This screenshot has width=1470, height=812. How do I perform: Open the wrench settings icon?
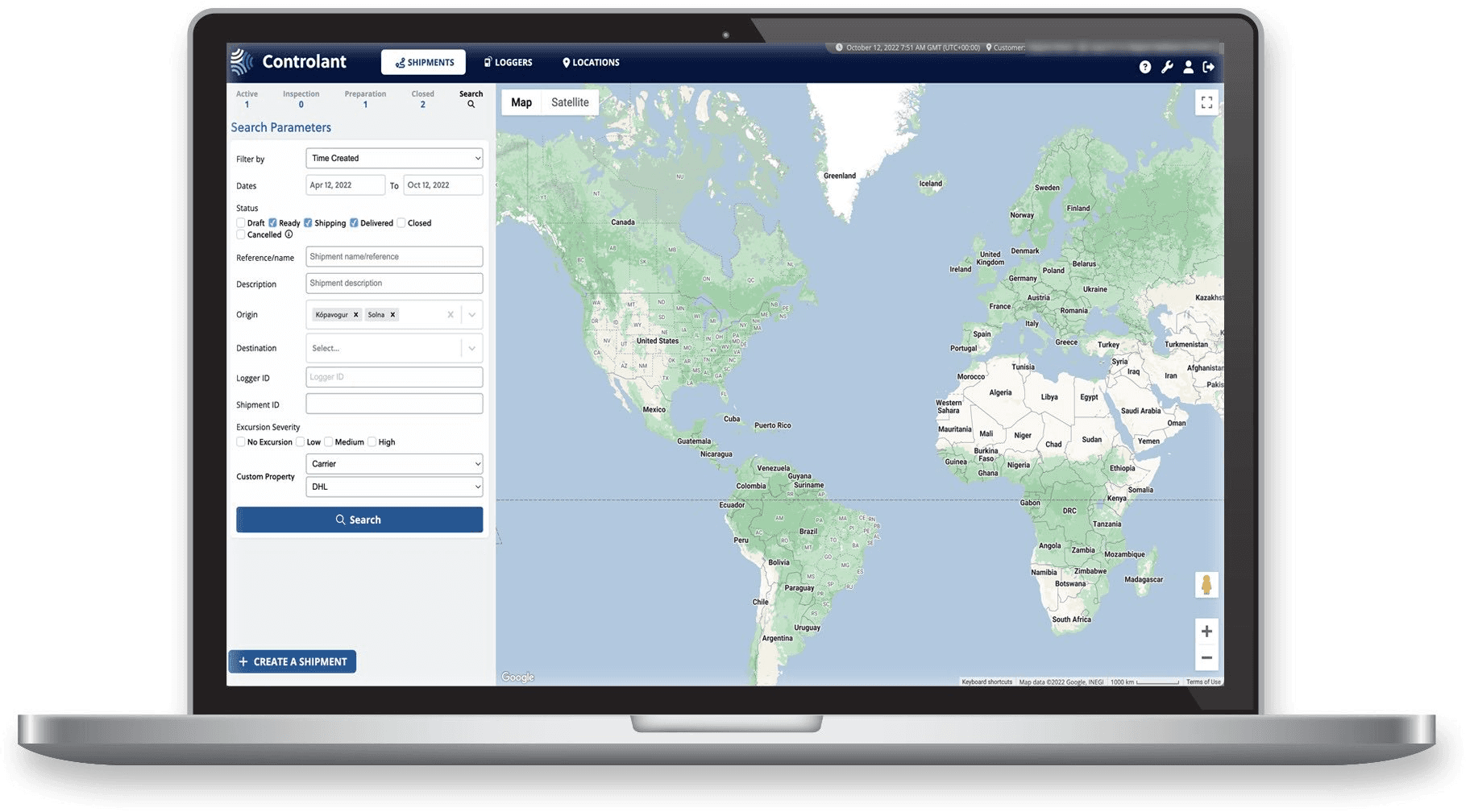tap(1166, 67)
